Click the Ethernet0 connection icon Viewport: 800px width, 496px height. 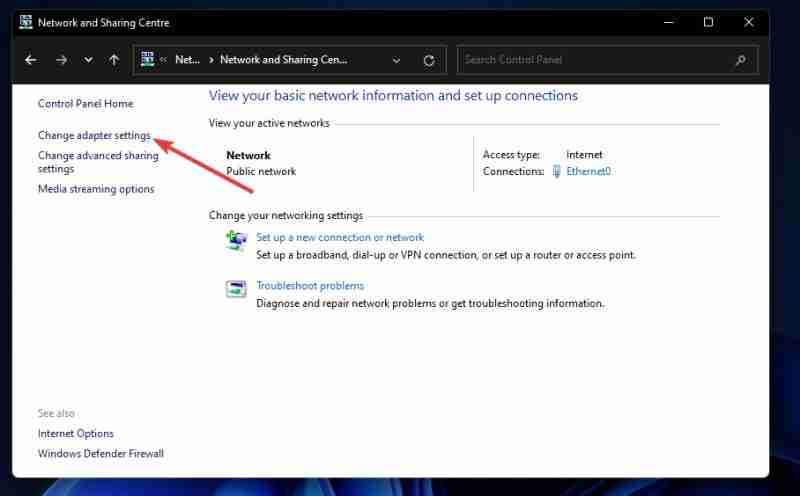tap(556, 171)
